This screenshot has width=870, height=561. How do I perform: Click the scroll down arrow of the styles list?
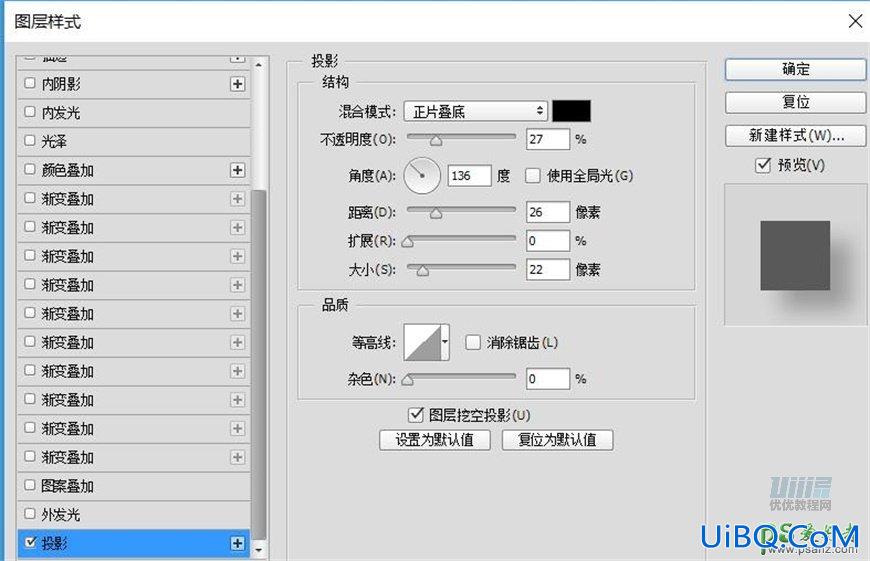[x=259, y=550]
